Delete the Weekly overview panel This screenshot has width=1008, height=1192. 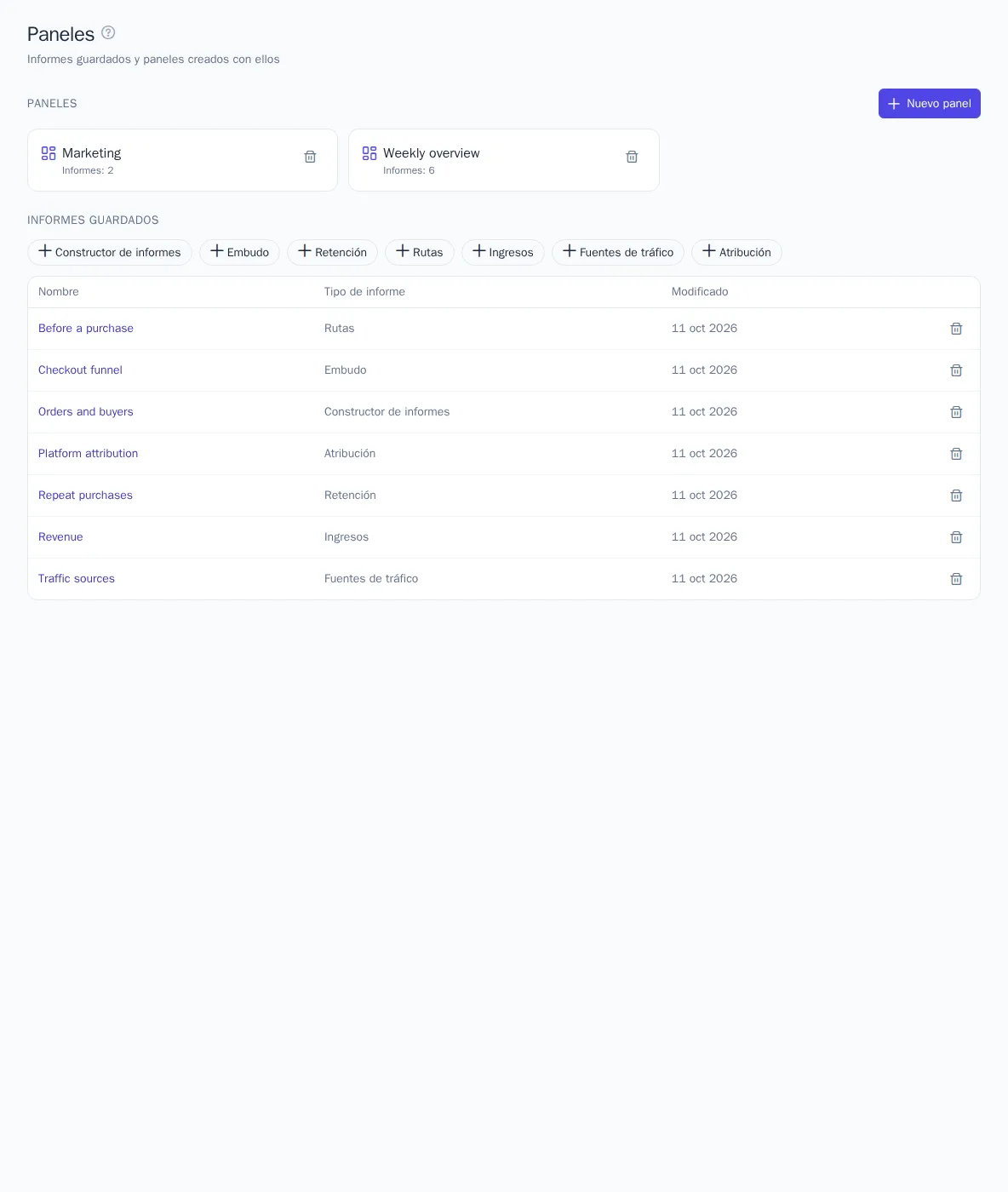632,157
